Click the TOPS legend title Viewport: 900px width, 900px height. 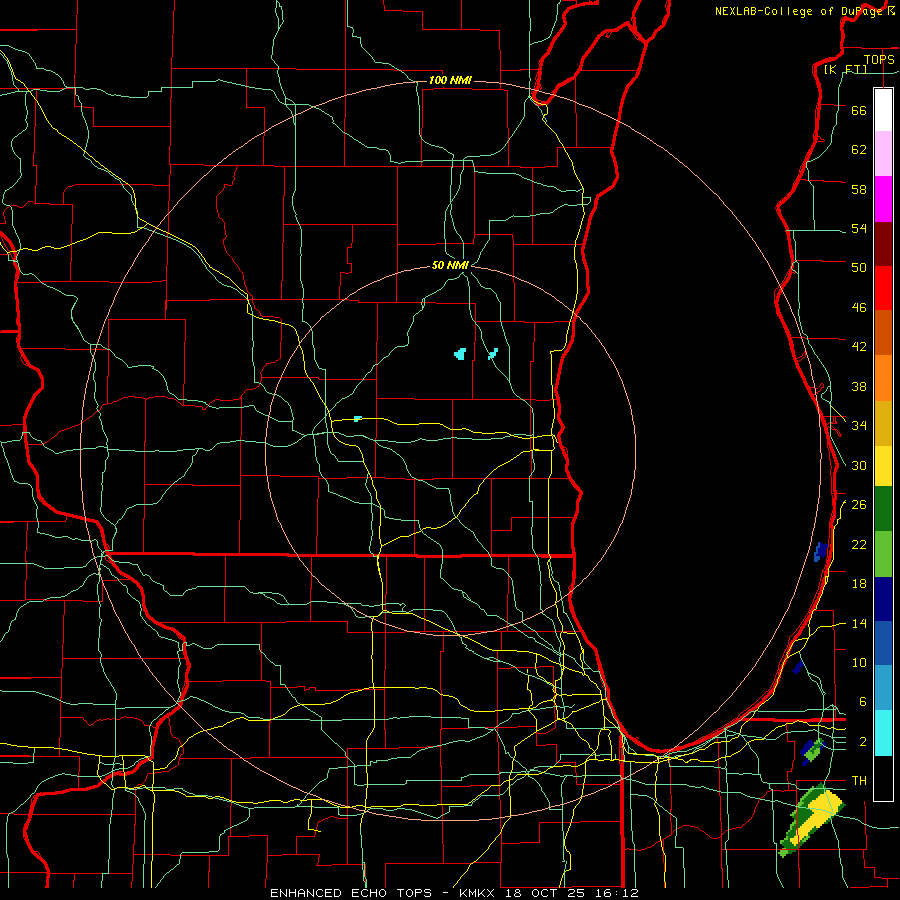879,59
